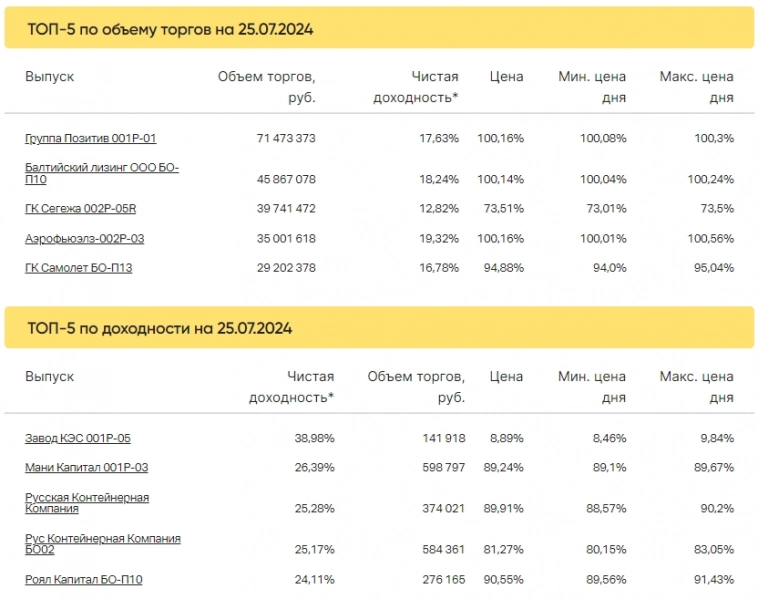Select the ГК Самолет БО-П13 link
758x599 pixels.
(x=78, y=268)
